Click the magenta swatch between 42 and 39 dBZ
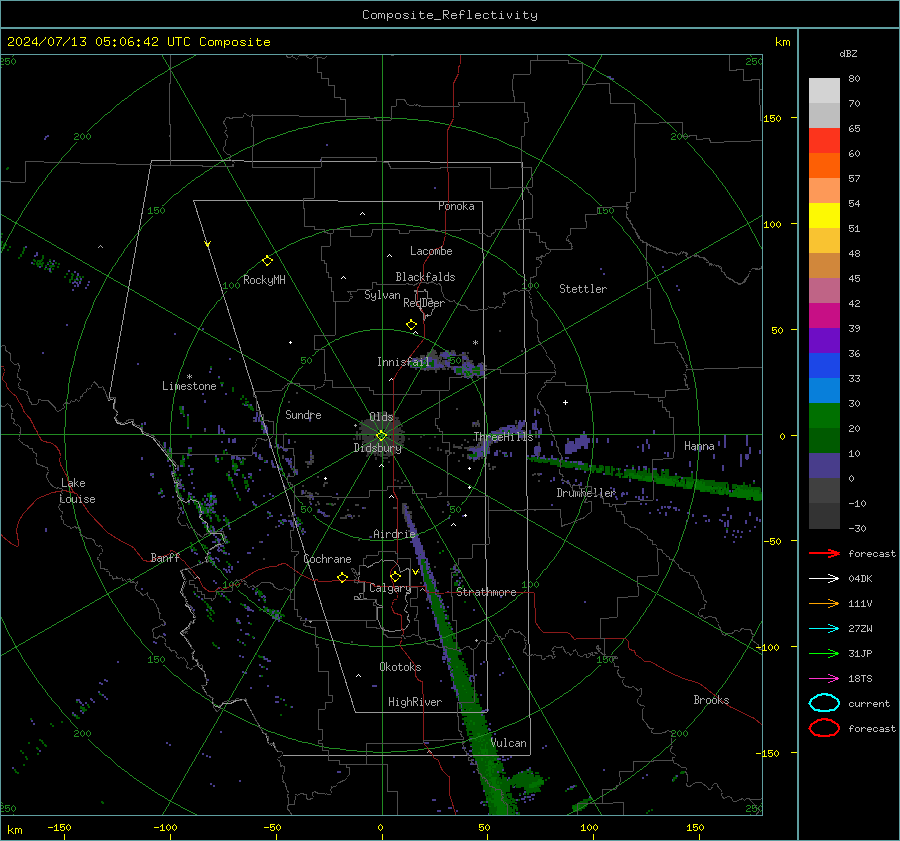 [x=824, y=316]
